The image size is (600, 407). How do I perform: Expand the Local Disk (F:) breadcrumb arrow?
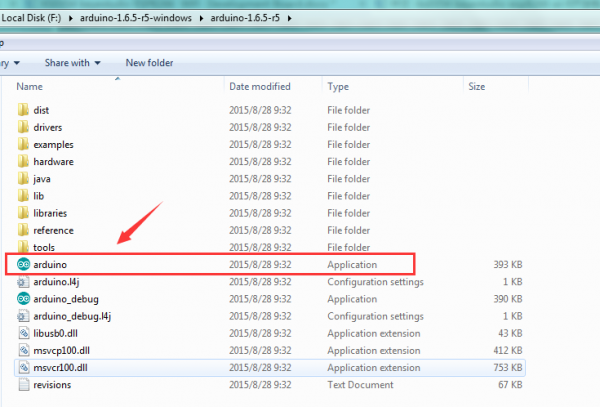71,18
